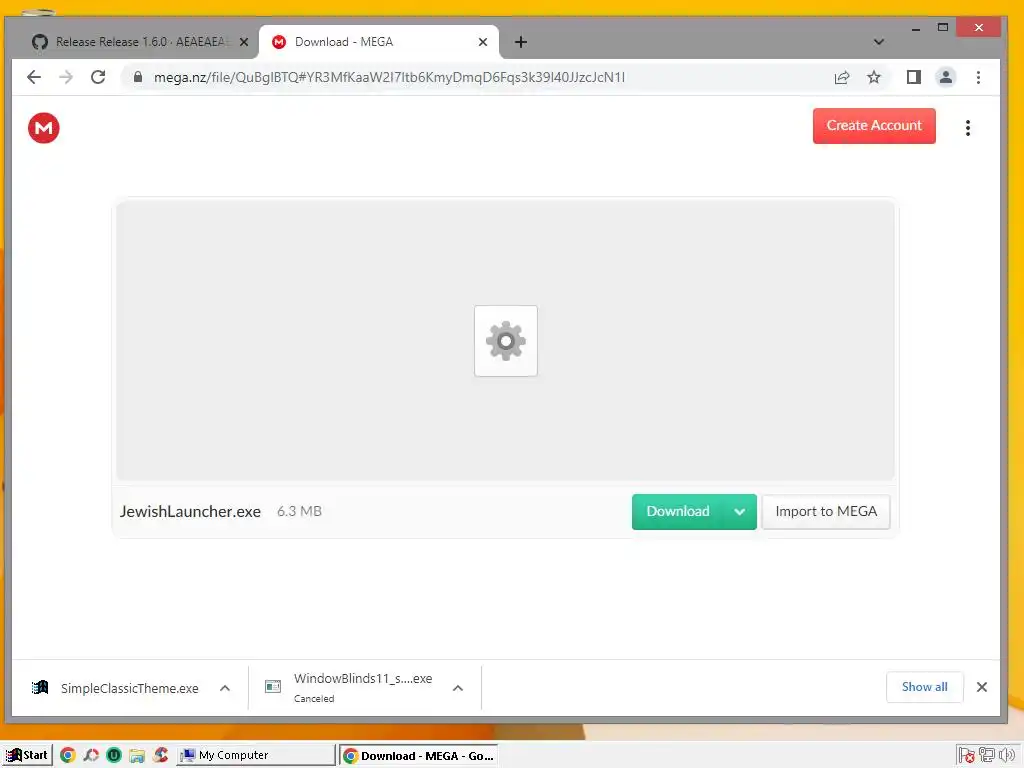This screenshot has width=1024, height=768.
Task: Open the folder quick launch icon
Action: tap(137, 756)
